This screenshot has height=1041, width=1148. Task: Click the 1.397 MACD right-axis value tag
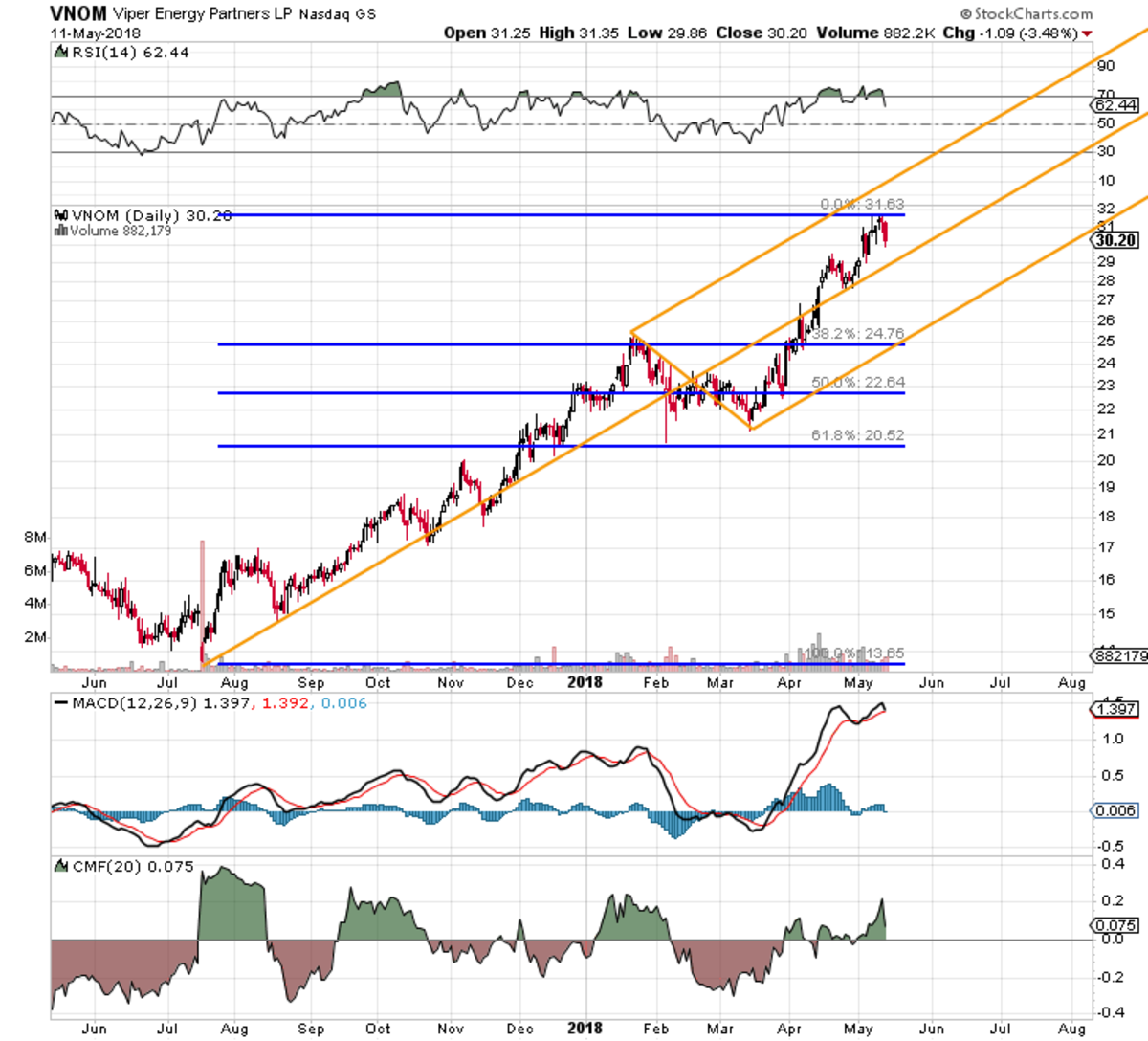click(x=1116, y=709)
